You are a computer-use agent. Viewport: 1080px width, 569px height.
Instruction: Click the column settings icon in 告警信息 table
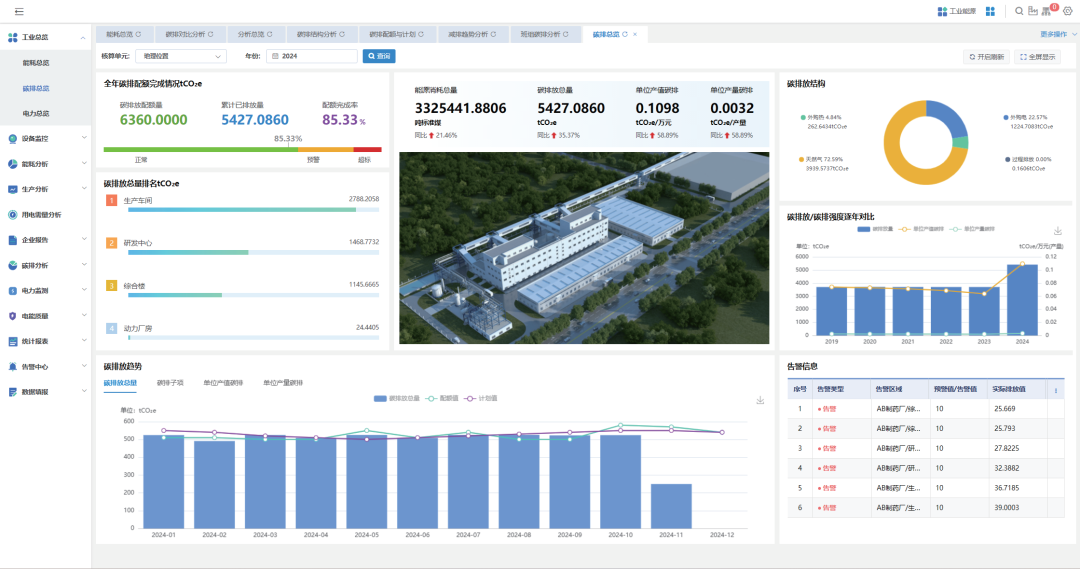1057,390
